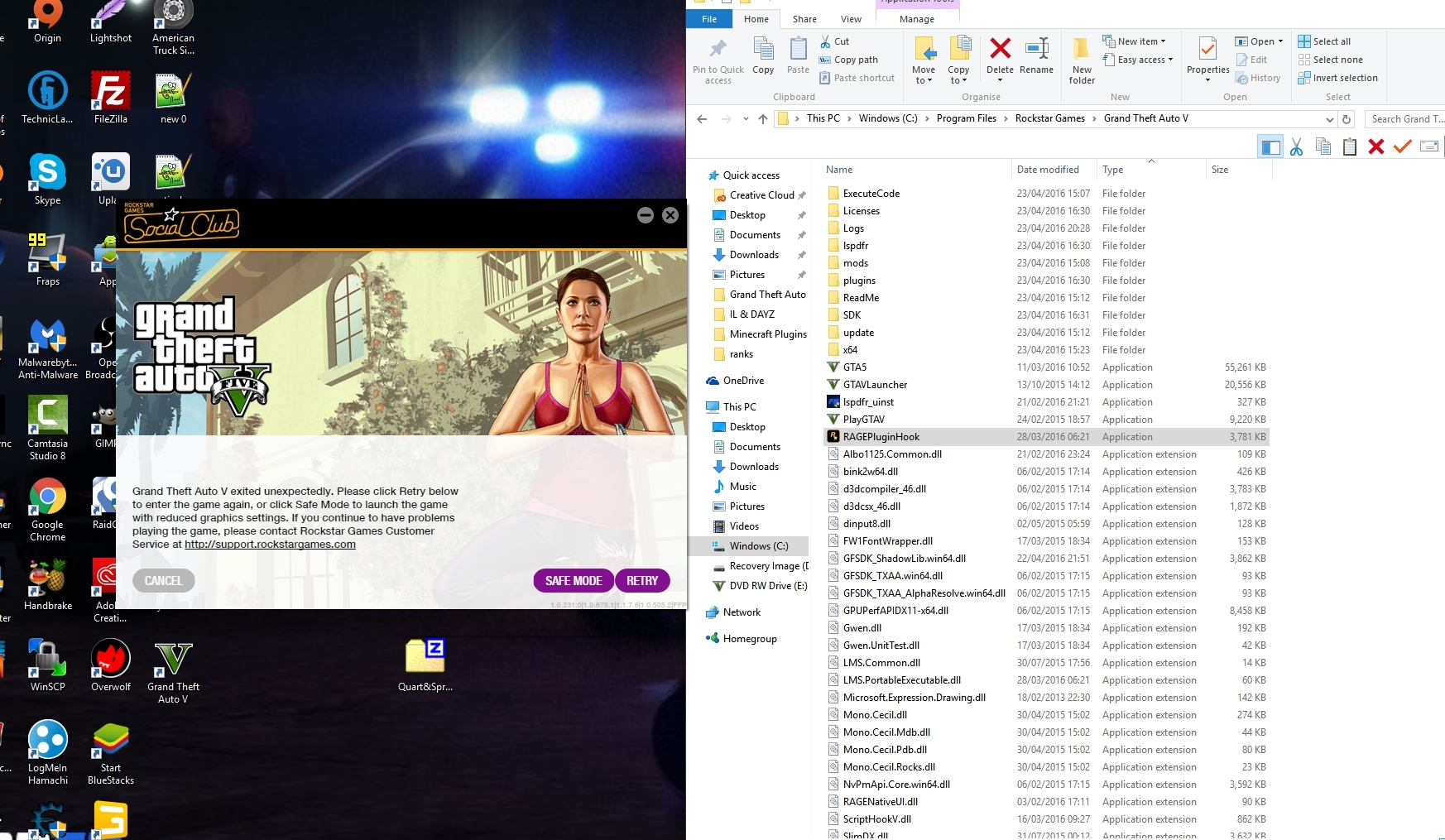Select the ScriptHookV.dll file
This screenshot has height=840, width=1445.
click(877, 819)
